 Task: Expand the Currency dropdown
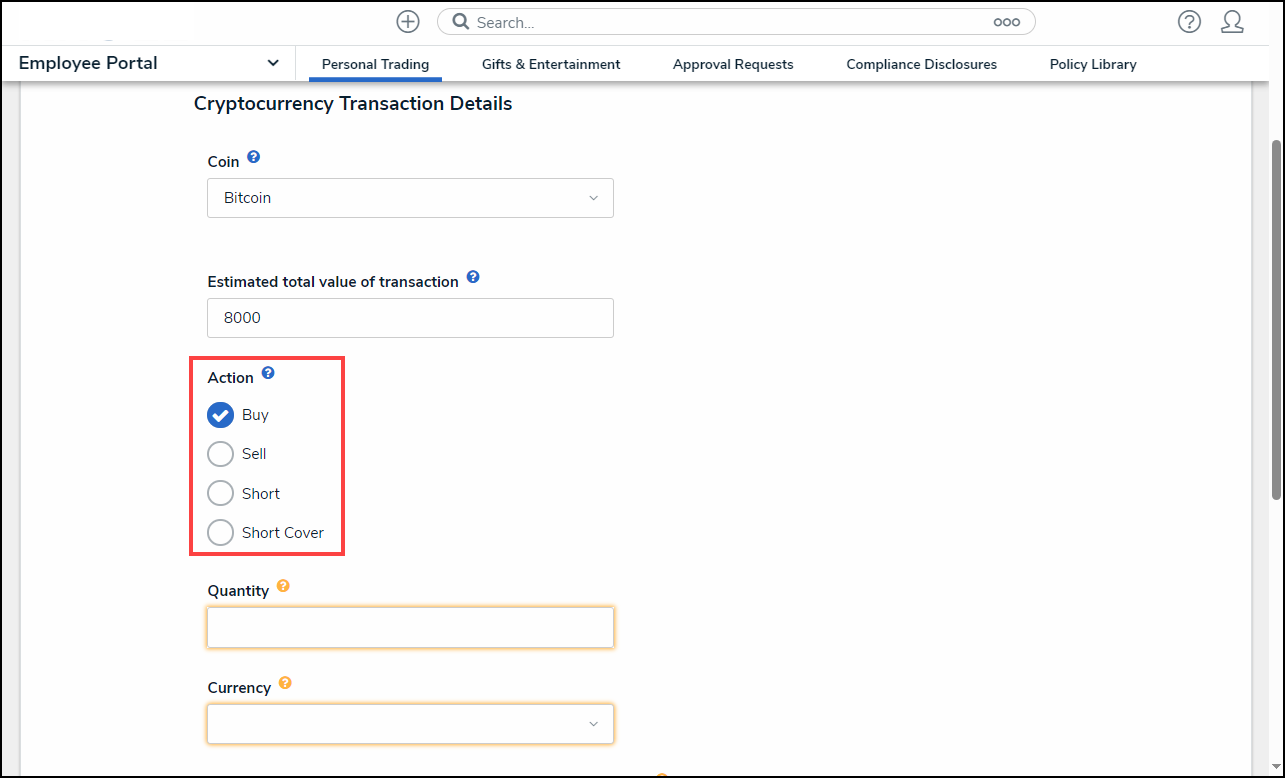(410, 724)
